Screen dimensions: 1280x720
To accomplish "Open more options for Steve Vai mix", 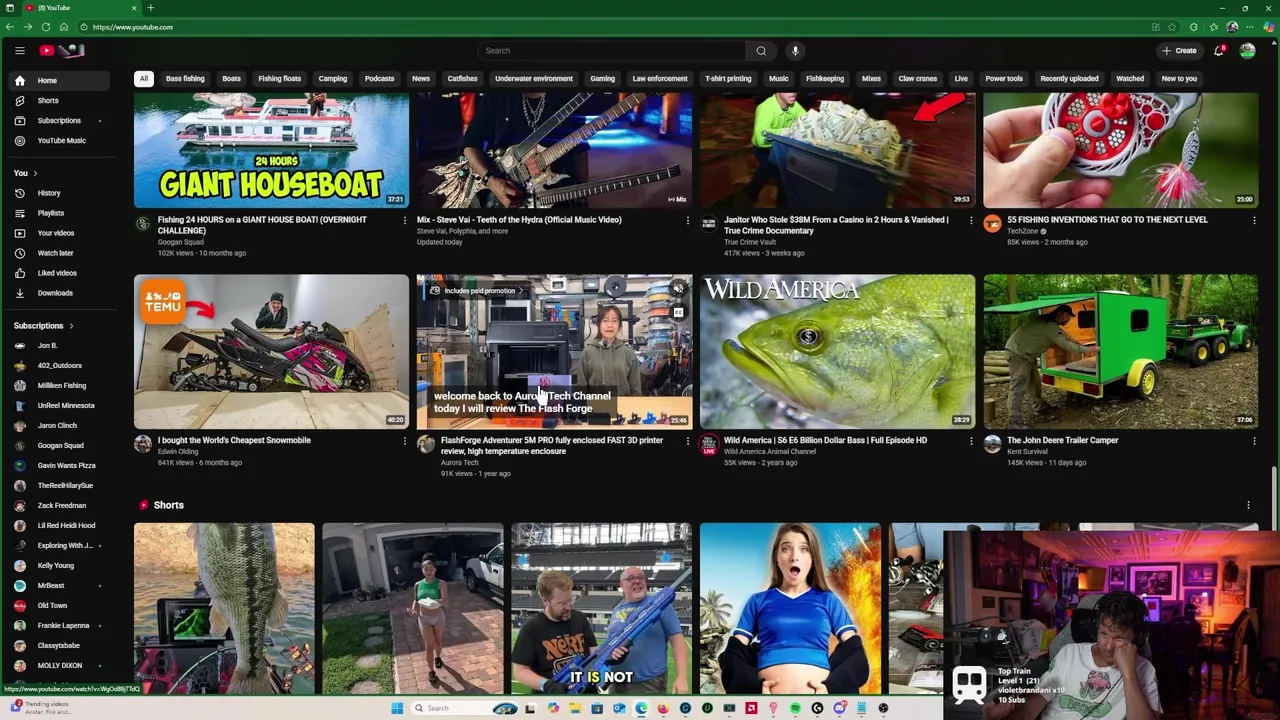I will pos(687,220).
